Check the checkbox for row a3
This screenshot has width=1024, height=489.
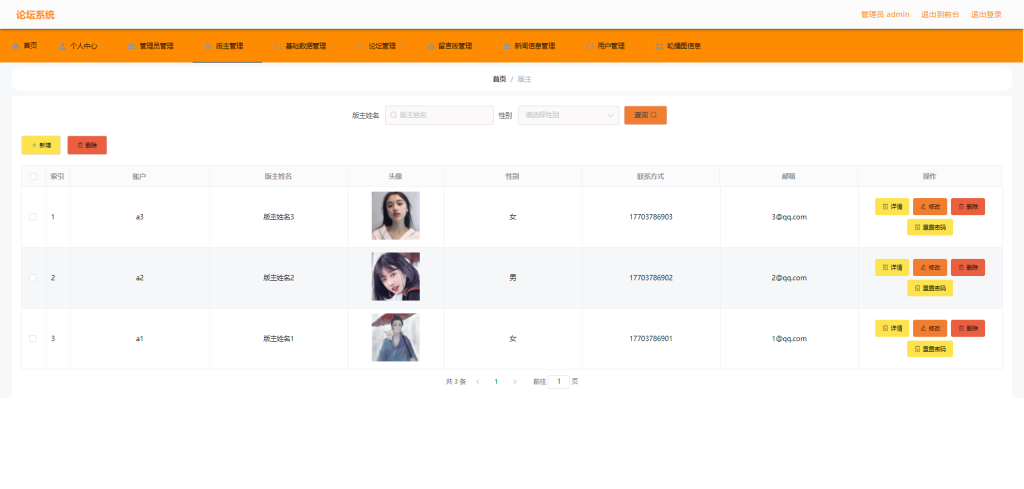pos(33,217)
